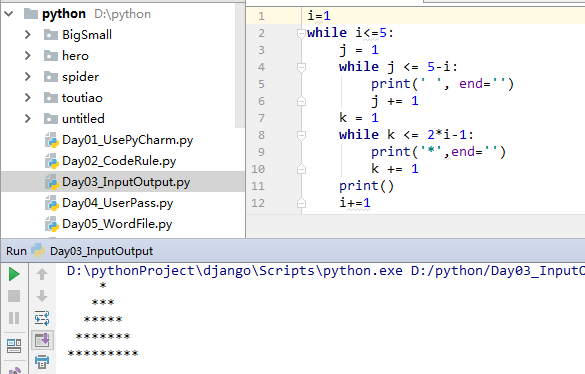Image resolution: width=585 pixels, height=374 pixels.
Task: Expand the untitled folder
Action: coord(28,119)
